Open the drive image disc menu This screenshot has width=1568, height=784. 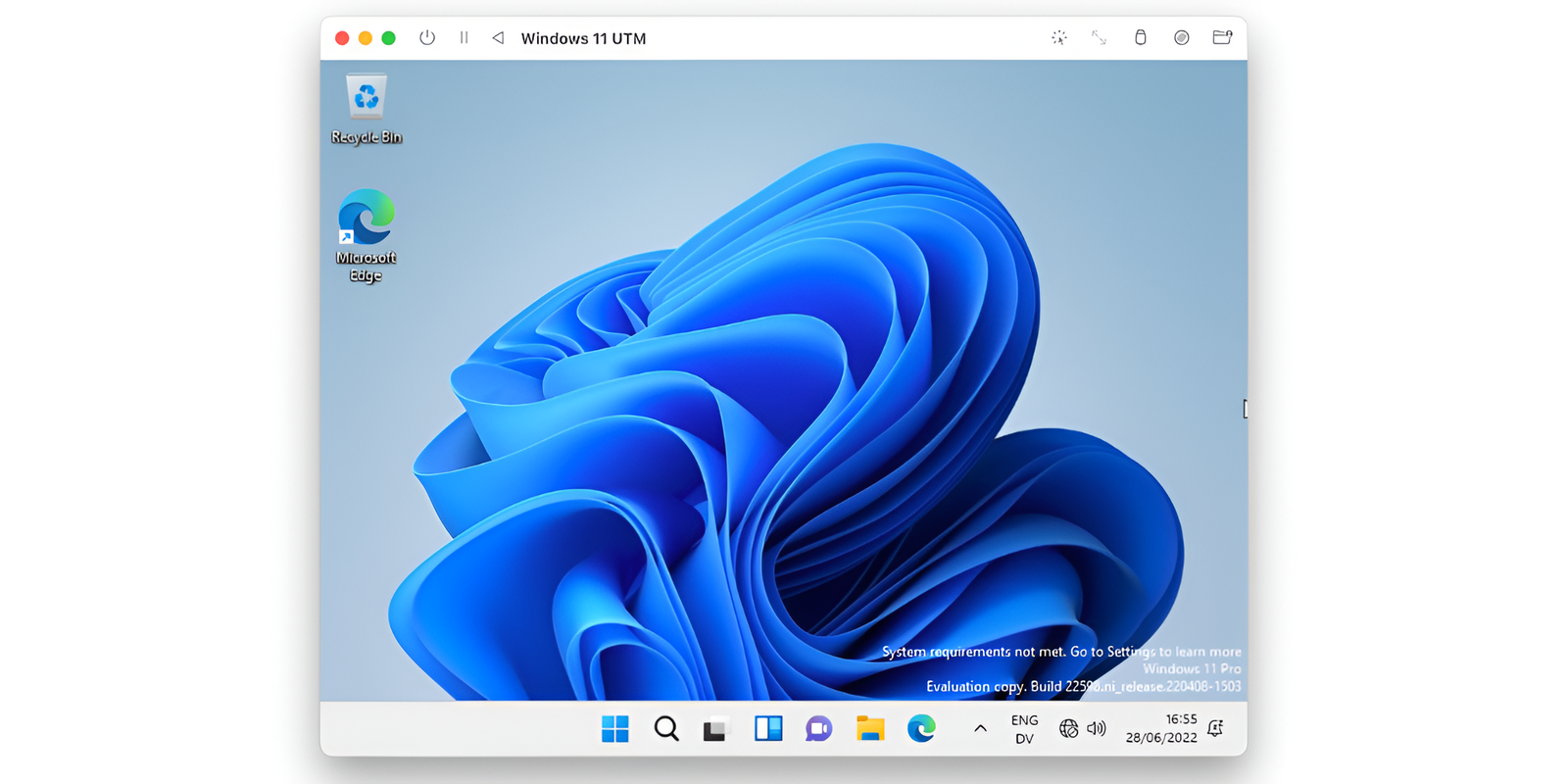coord(1181,38)
